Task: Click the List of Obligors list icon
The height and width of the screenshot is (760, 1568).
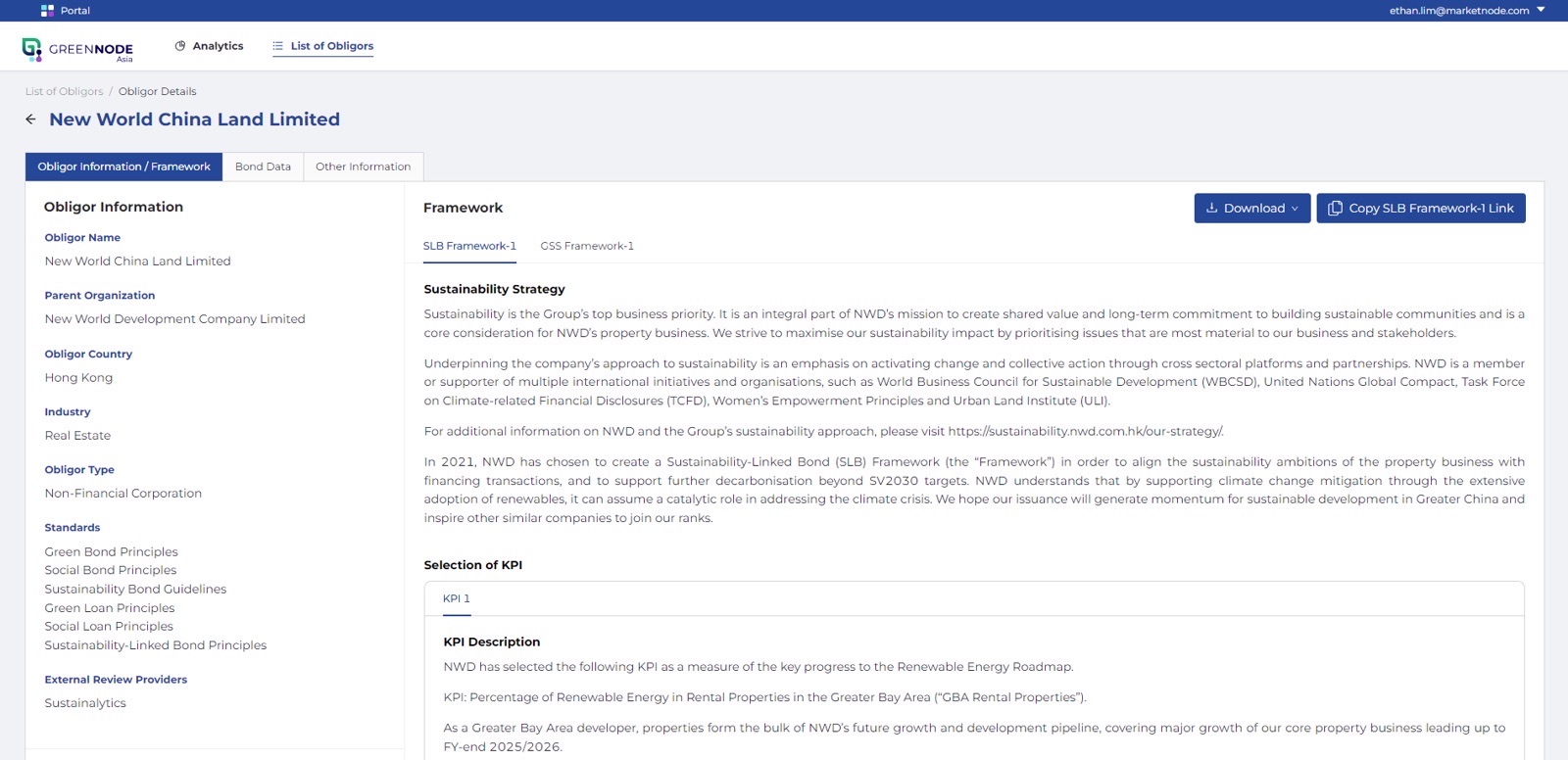Action: (277, 46)
